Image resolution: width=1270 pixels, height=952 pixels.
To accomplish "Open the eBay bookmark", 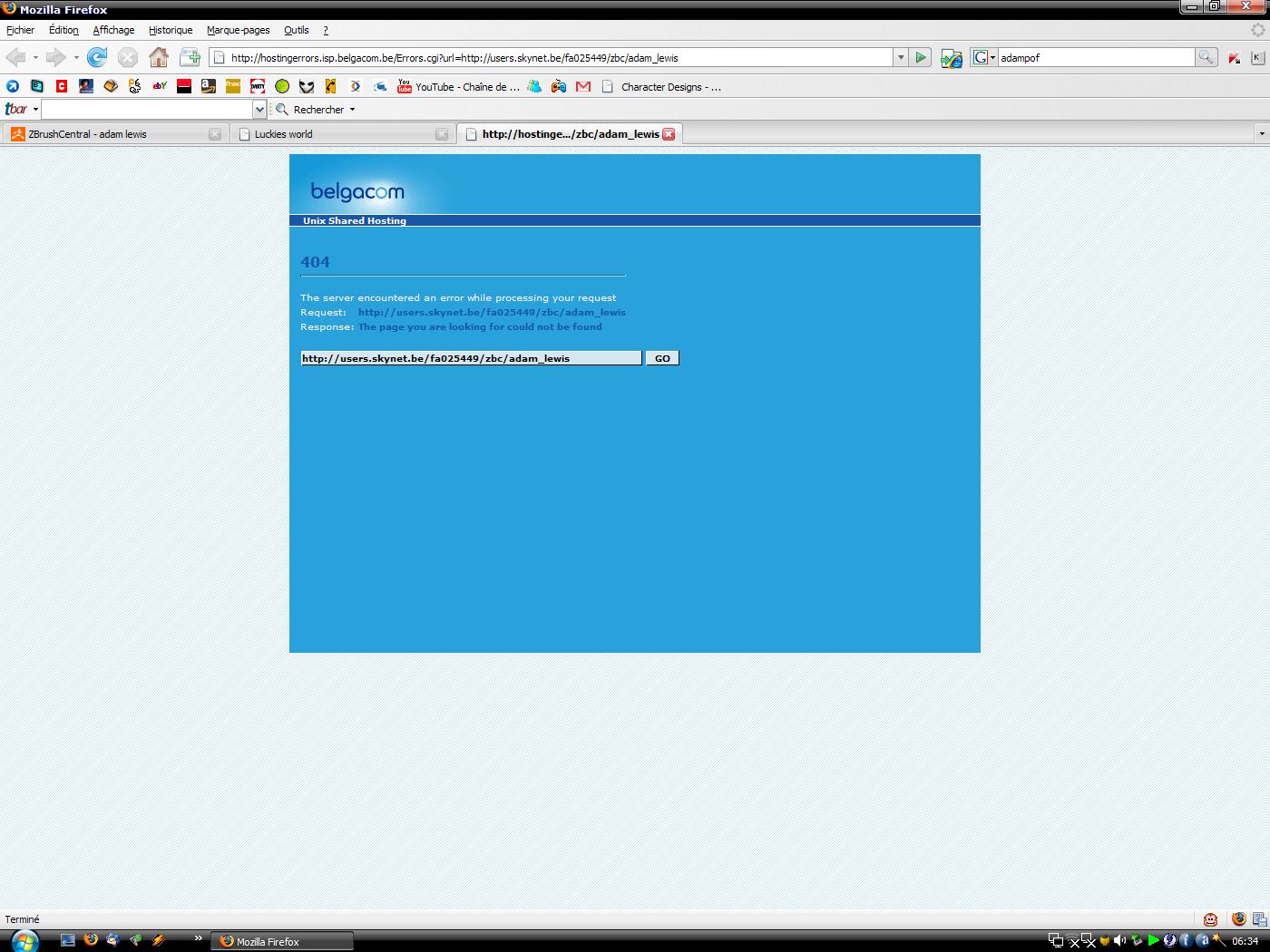I will [160, 87].
